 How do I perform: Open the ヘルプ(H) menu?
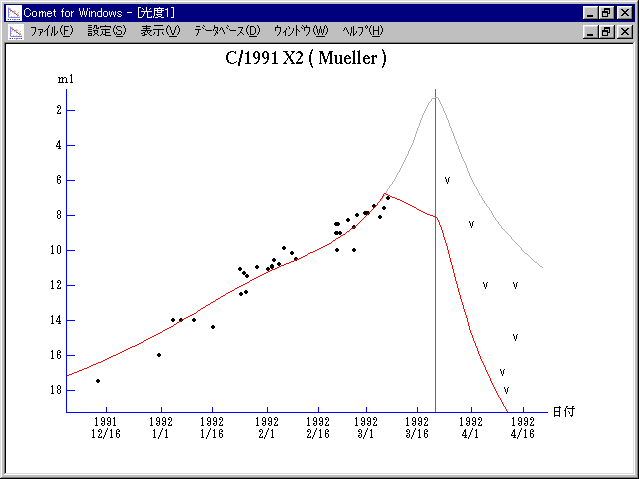[362, 31]
